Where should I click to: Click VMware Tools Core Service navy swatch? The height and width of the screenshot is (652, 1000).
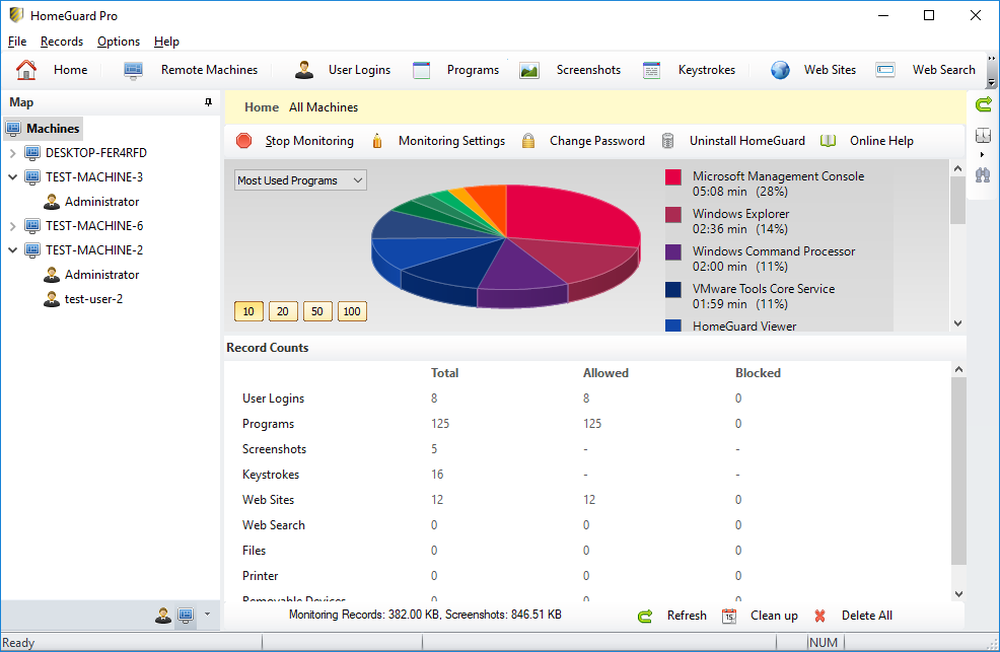click(x=673, y=290)
